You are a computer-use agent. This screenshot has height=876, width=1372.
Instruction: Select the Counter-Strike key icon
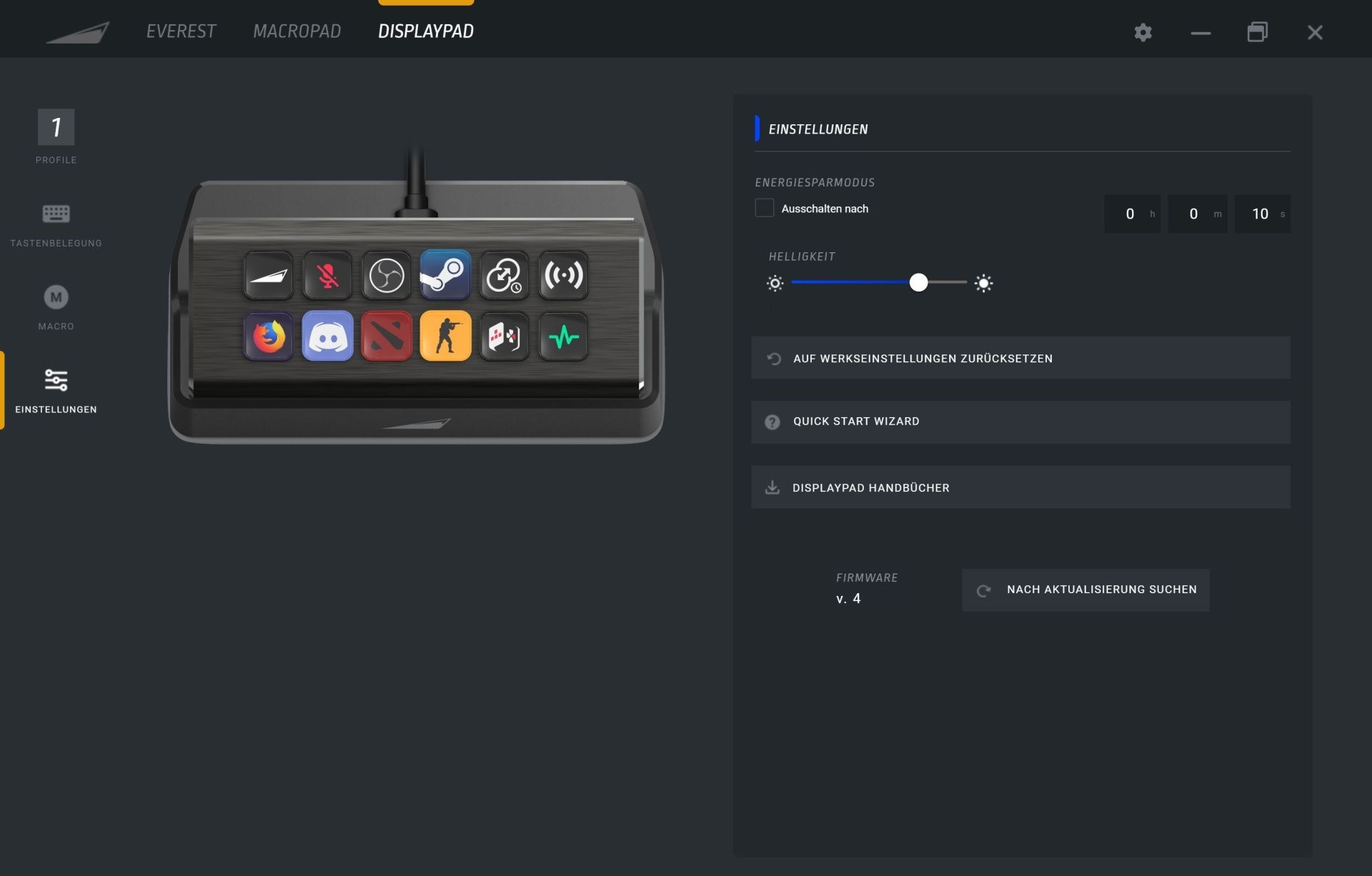coord(445,336)
